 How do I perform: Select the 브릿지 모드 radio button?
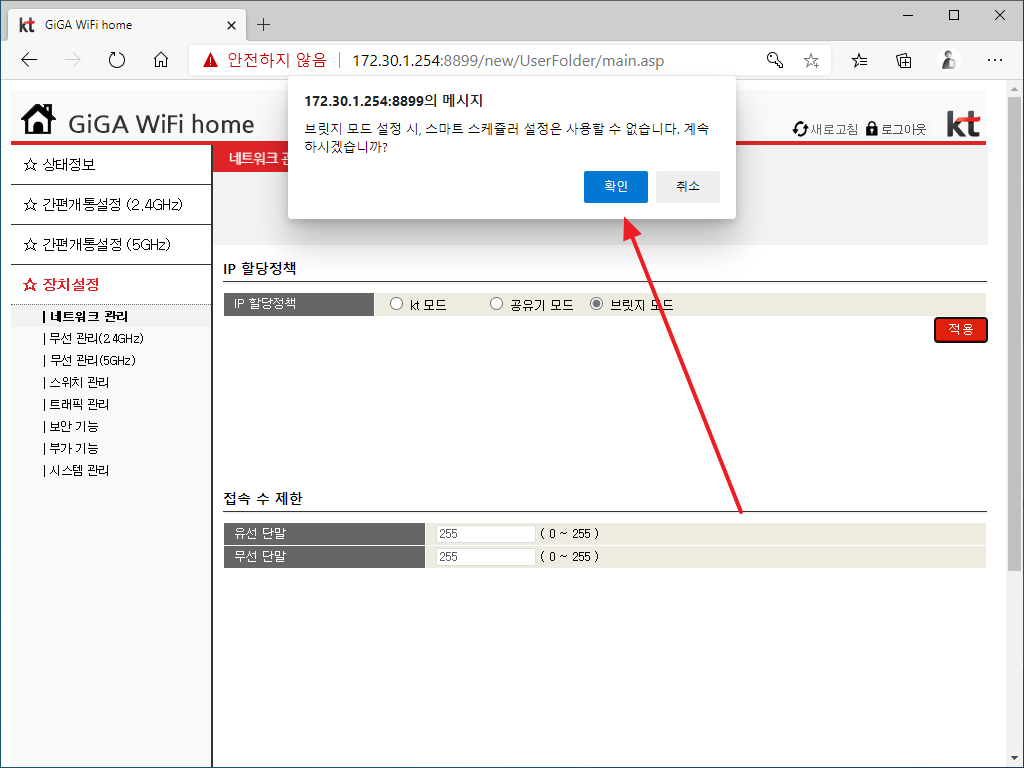[596, 304]
